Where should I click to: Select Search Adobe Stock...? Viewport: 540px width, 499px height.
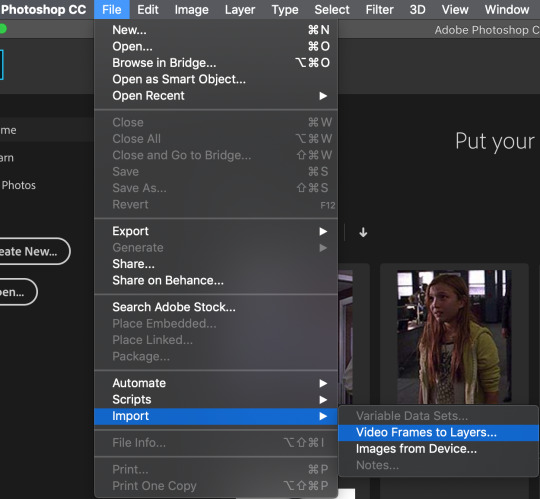(216, 307)
